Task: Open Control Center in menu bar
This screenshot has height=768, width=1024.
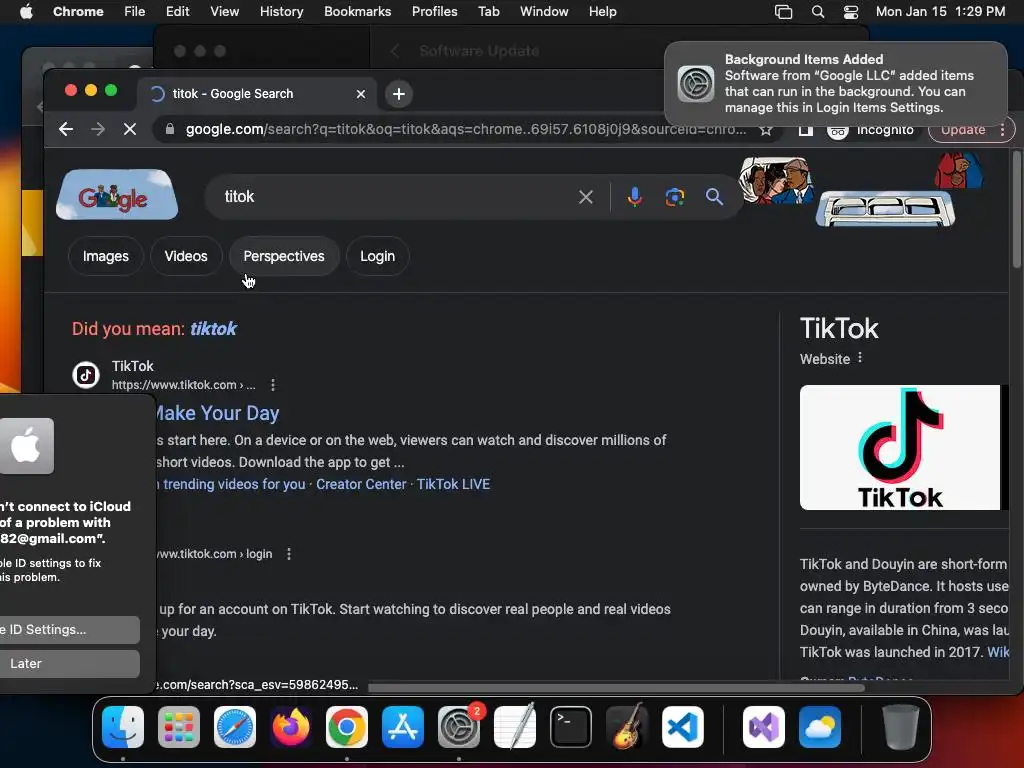Action: tap(851, 12)
